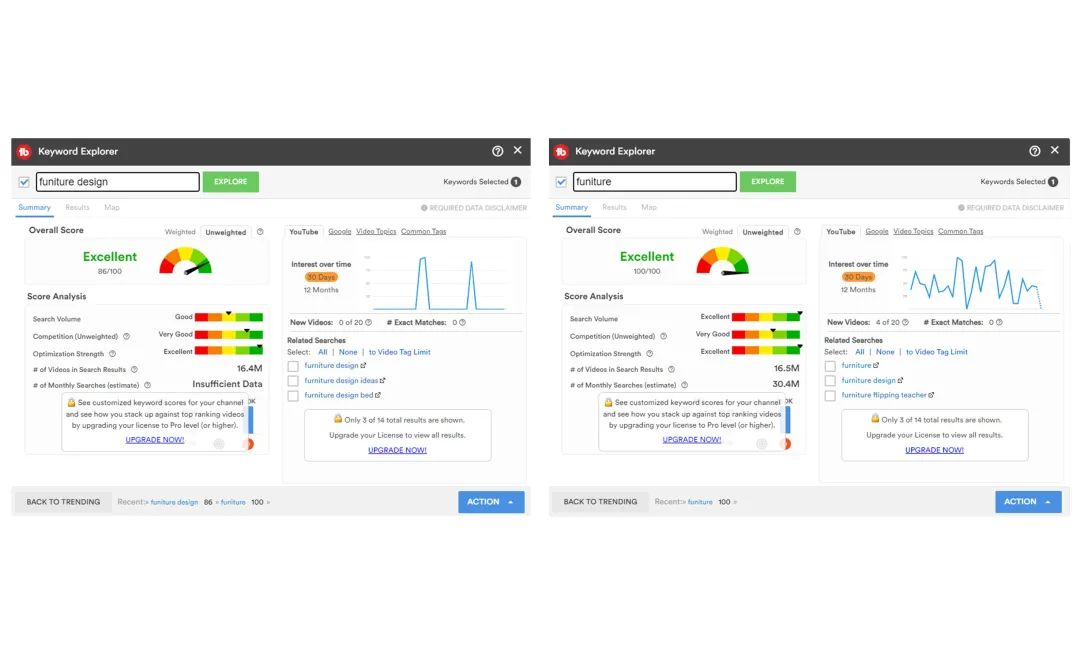Uncheck the checkbox beside the 'funiture design' search box
1080x648 pixels.
[x=24, y=182]
